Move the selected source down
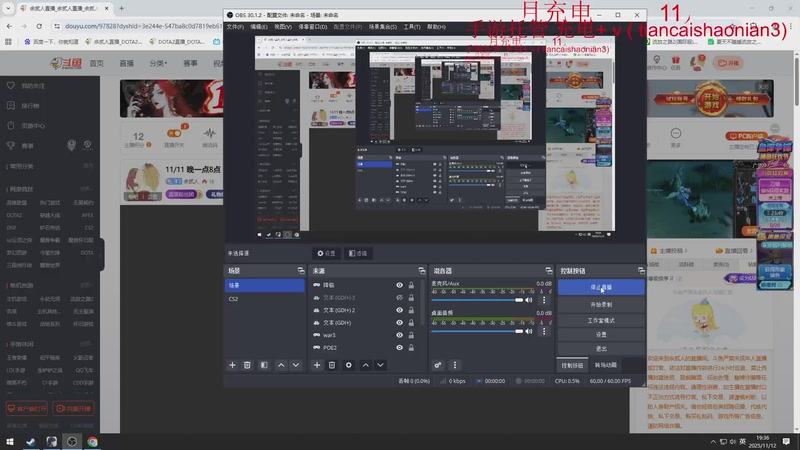The image size is (800, 450). (381, 365)
